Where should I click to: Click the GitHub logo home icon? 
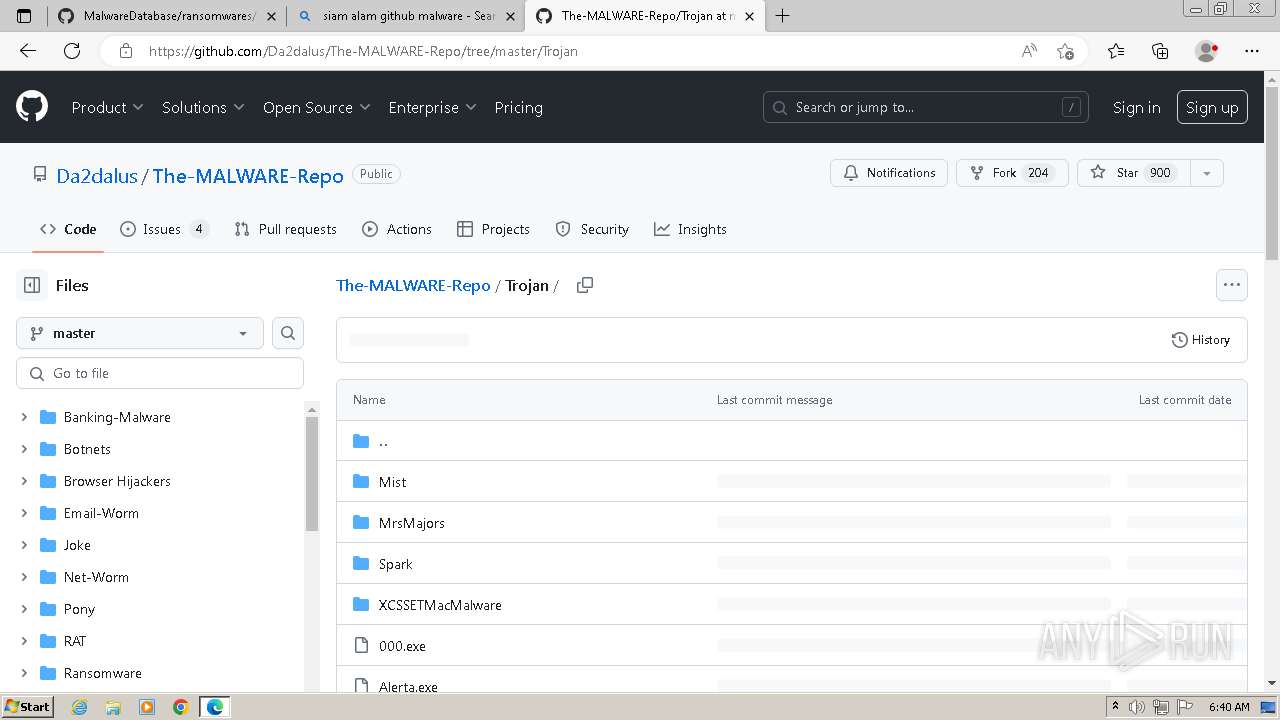pyautogui.click(x=32, y=107)
